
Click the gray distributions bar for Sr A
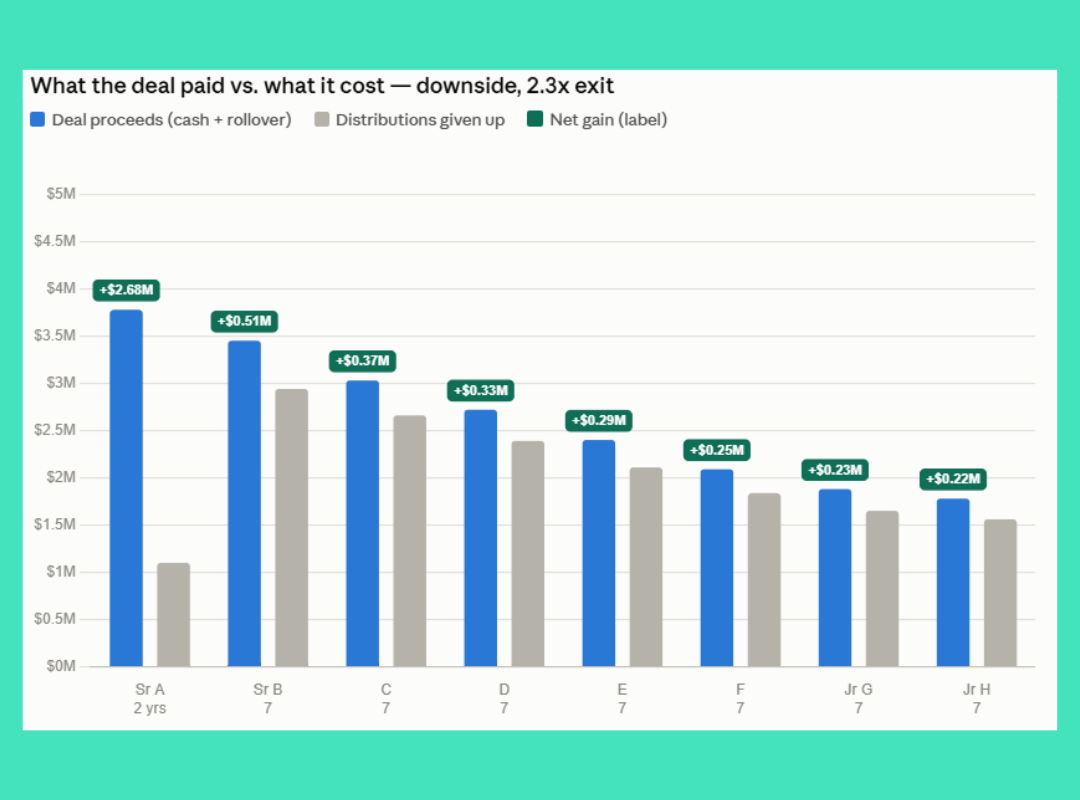[174, 615]
